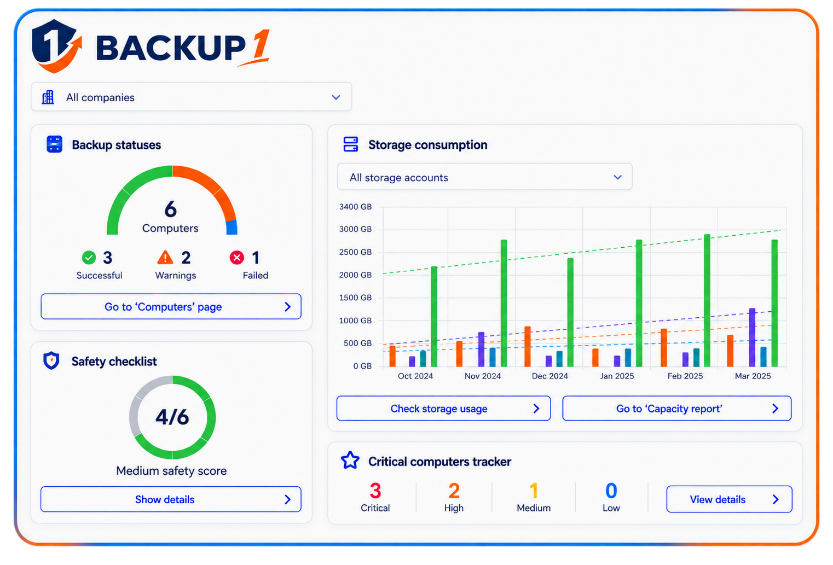Screen dimensions: 833x565
Task: Click the Backup statuses server icon
Action: (54, 144)
